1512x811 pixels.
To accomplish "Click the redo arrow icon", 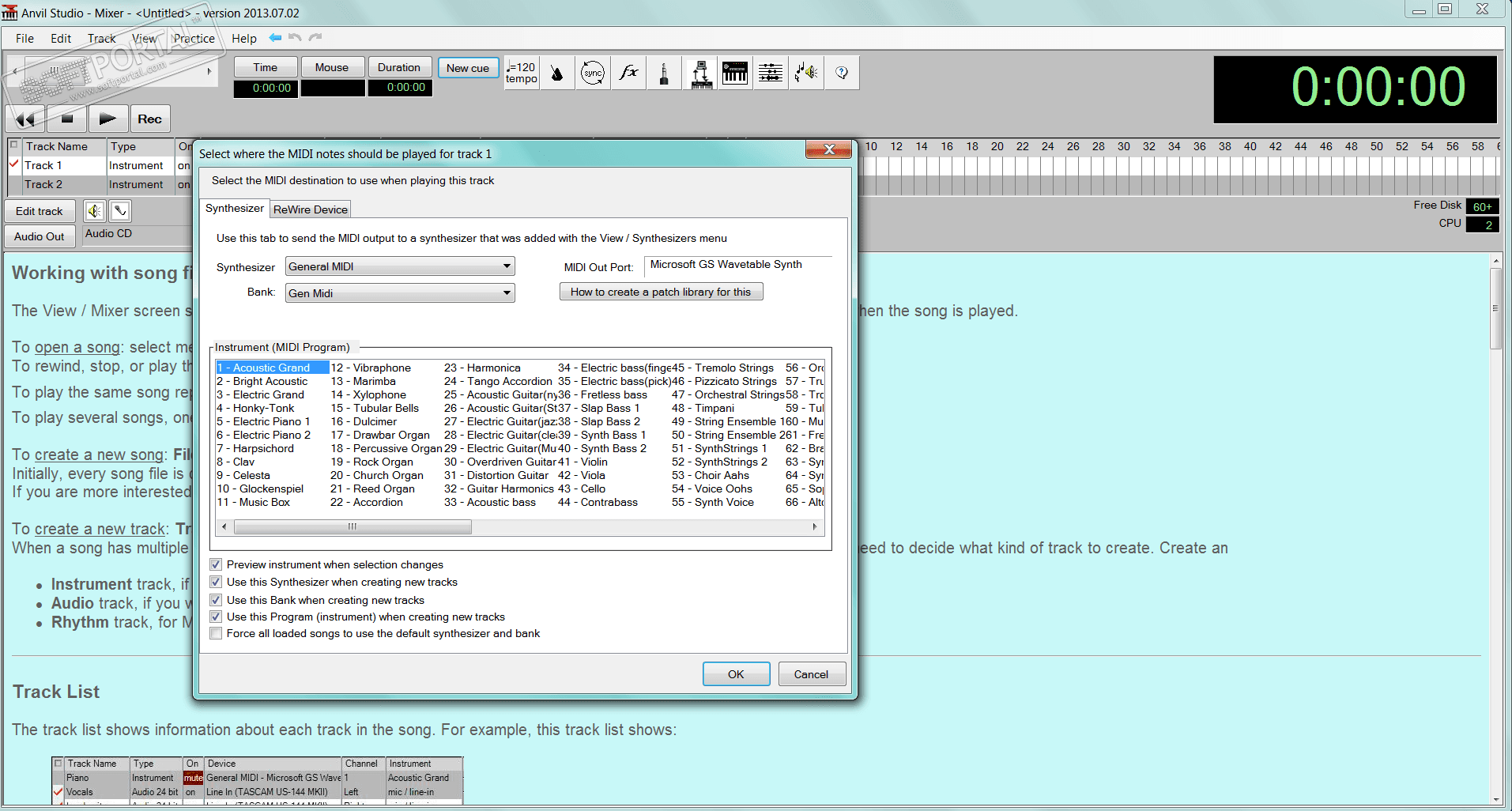I will click(315, 37).
